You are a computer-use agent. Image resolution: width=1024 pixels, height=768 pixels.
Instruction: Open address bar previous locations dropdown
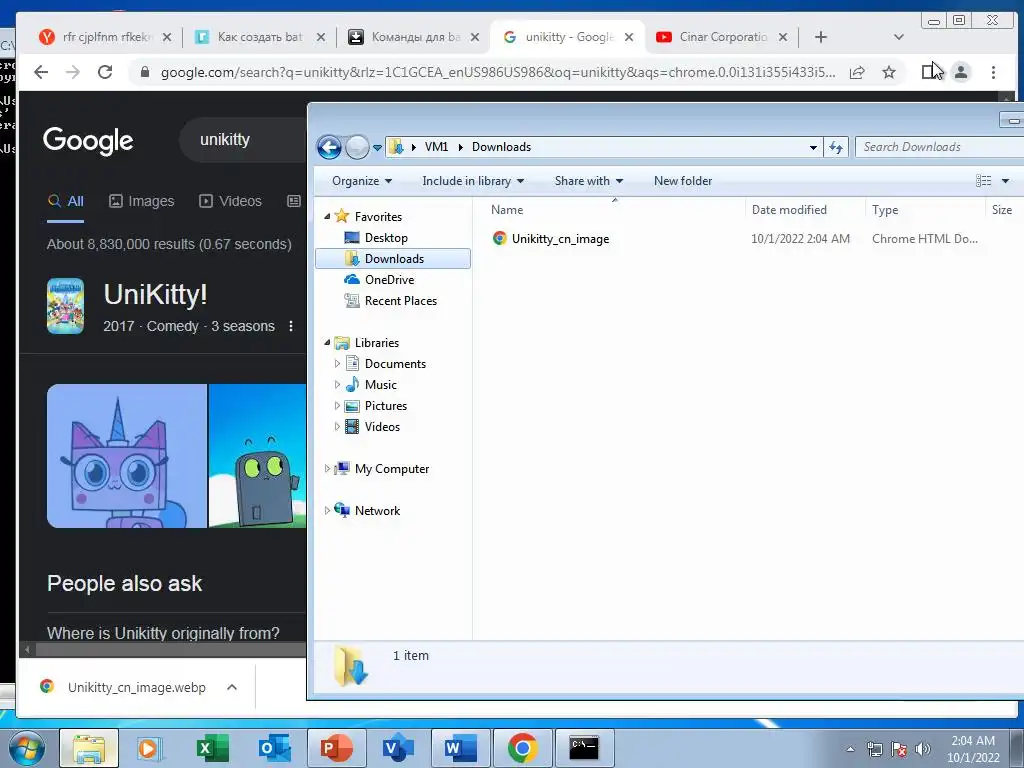tap(813, 148)
